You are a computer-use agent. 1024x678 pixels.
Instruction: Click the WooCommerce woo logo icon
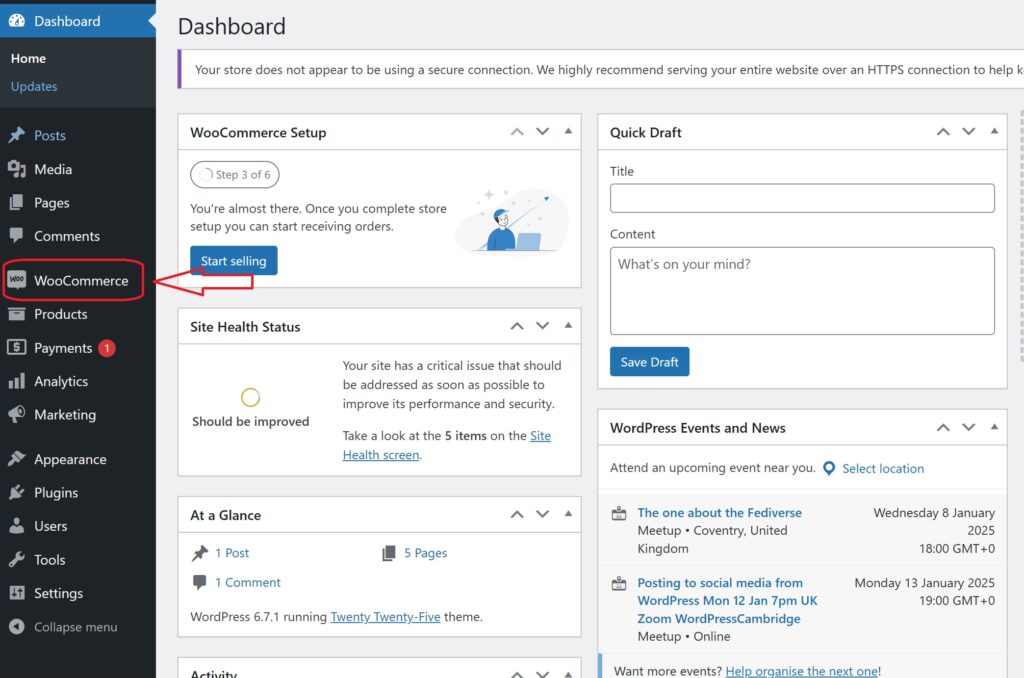(17, 280)
